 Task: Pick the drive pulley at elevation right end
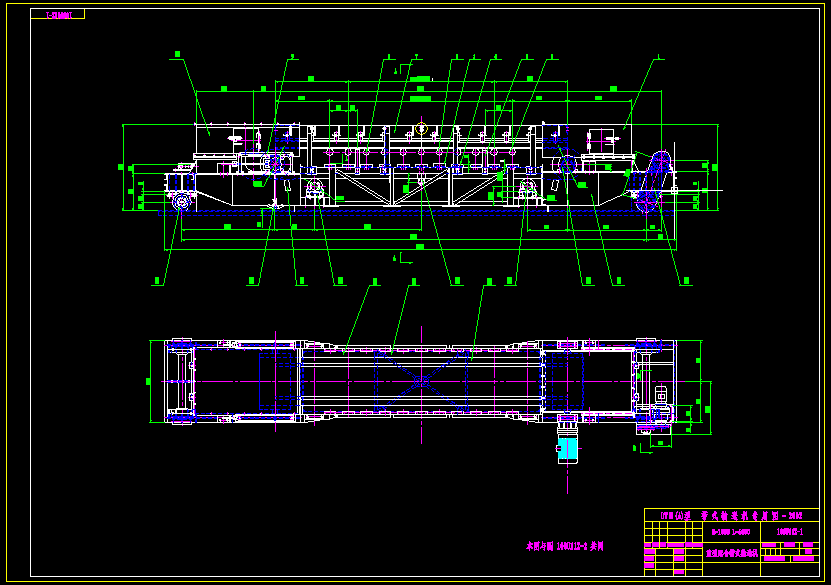click(660, 164)
